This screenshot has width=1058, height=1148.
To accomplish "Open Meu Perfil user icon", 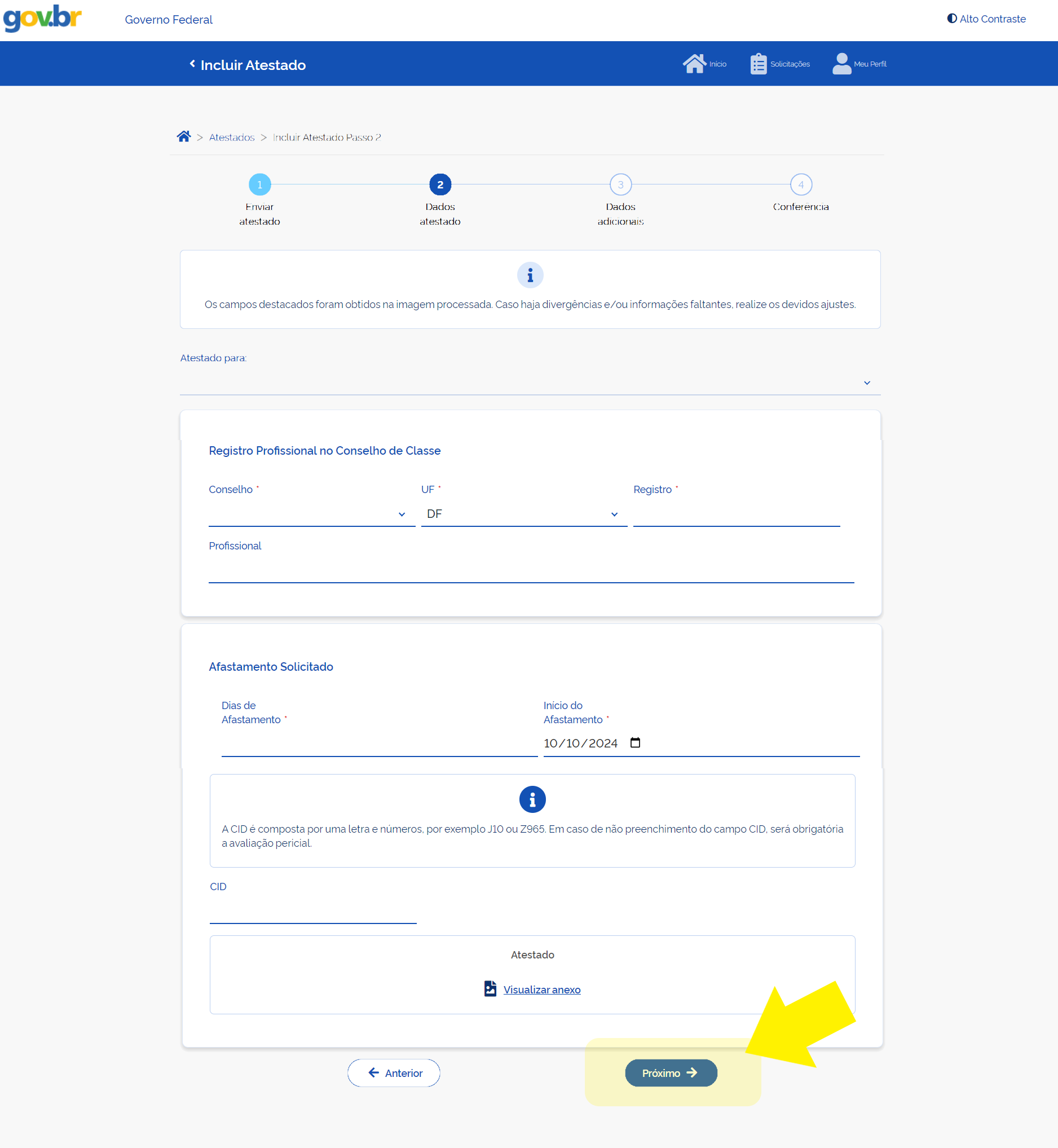I will pyautogui.click(x=841, y=64).
